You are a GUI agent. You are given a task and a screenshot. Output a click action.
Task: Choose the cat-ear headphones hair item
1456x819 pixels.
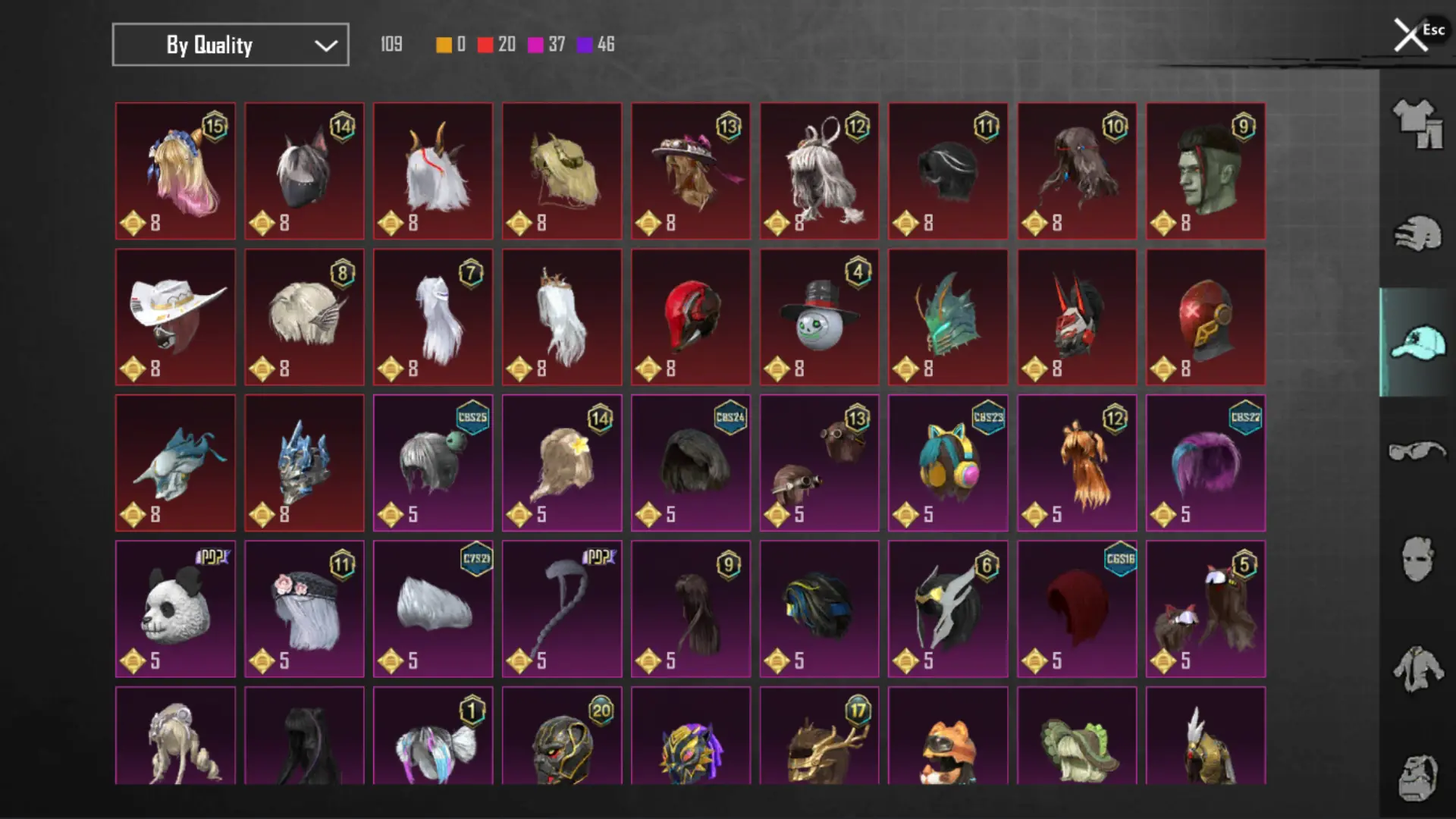pyautogui.click(x=948, y=463)
